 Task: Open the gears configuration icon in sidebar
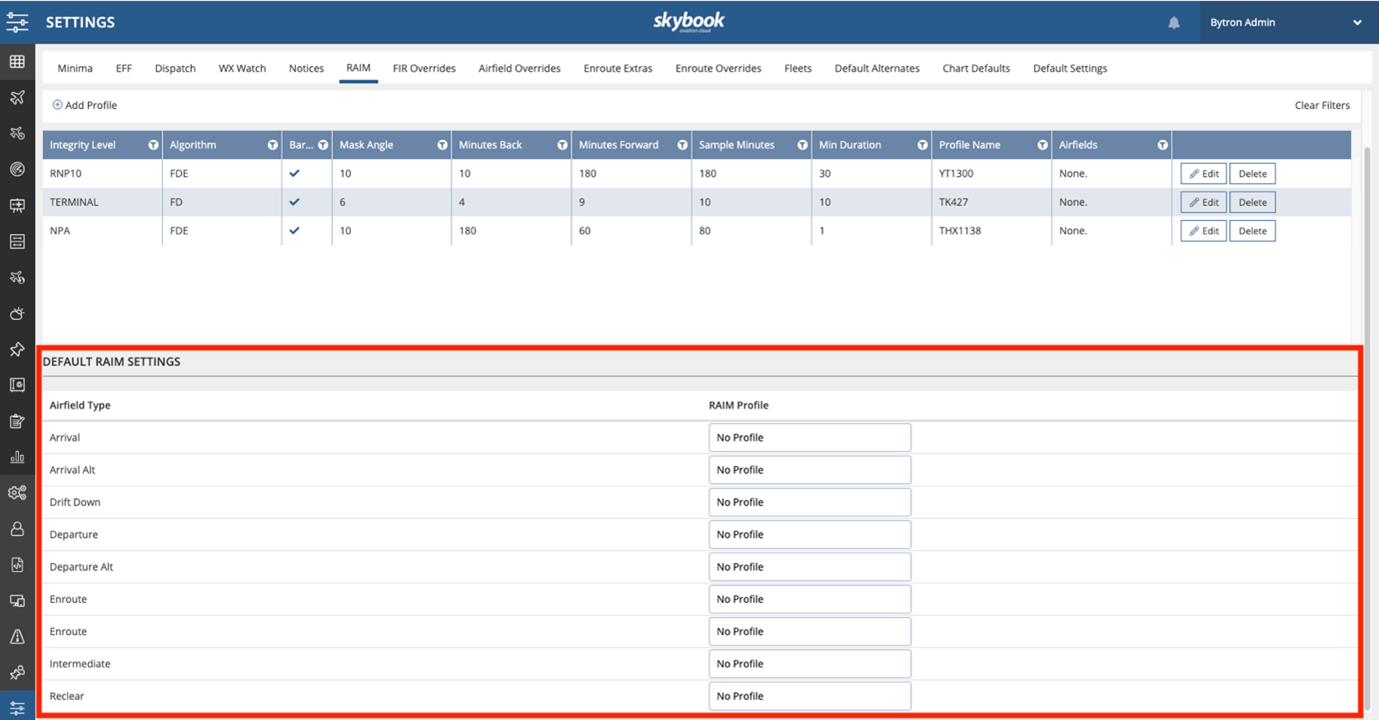pyautogui.click(x=17, y=492)
